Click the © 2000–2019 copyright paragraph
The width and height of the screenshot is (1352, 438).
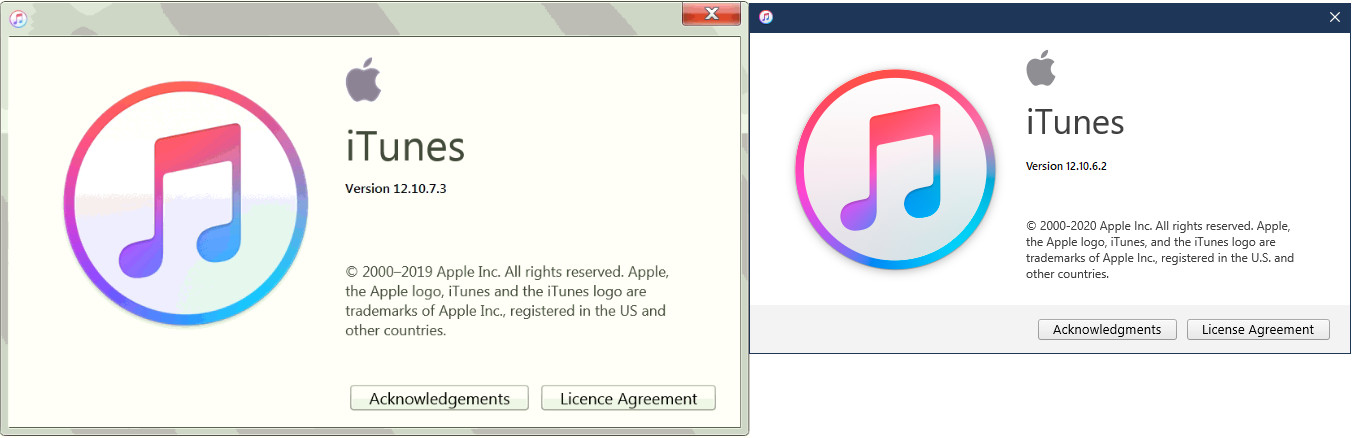point(506,300)
